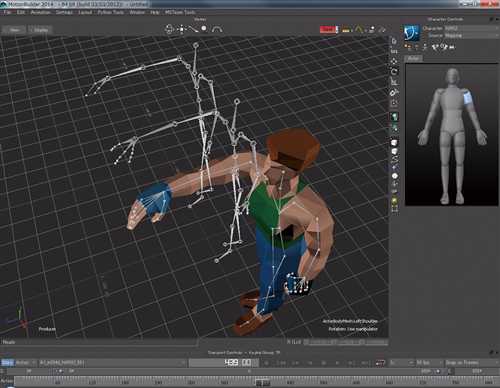Open the Source dropdown in Character Controls
500x388 pixels.
(471, 35)
